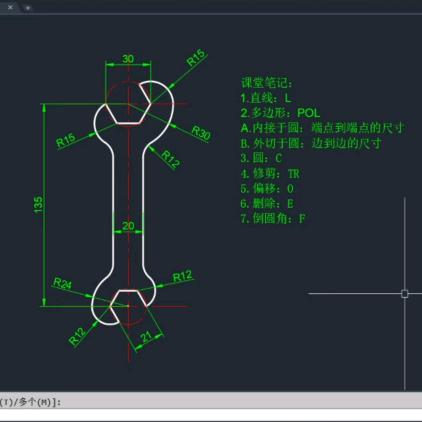Viewport: 422px width, 422px height.
Task: Select the note "4.修剪: TR"
Action: [x=270, y=173]
